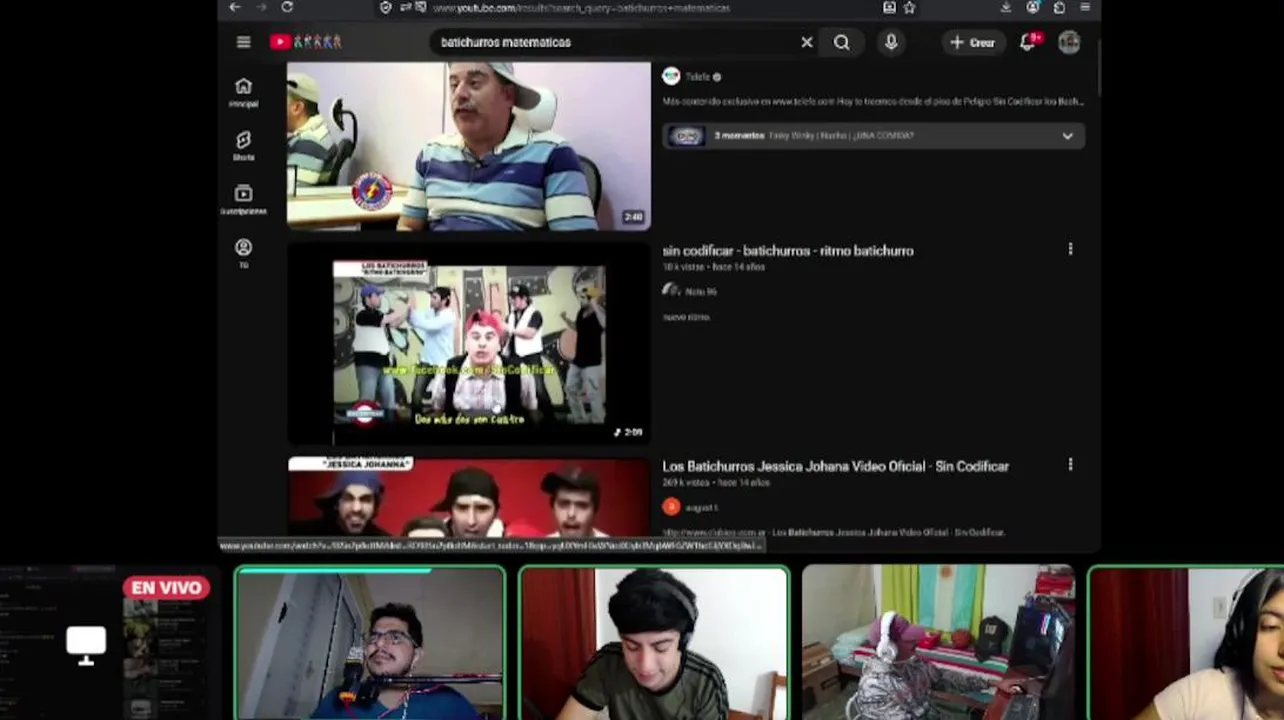Clear the search query with X
Image resolution: width=1284 pixels, height=720 pixels.
tap(807, 42)
